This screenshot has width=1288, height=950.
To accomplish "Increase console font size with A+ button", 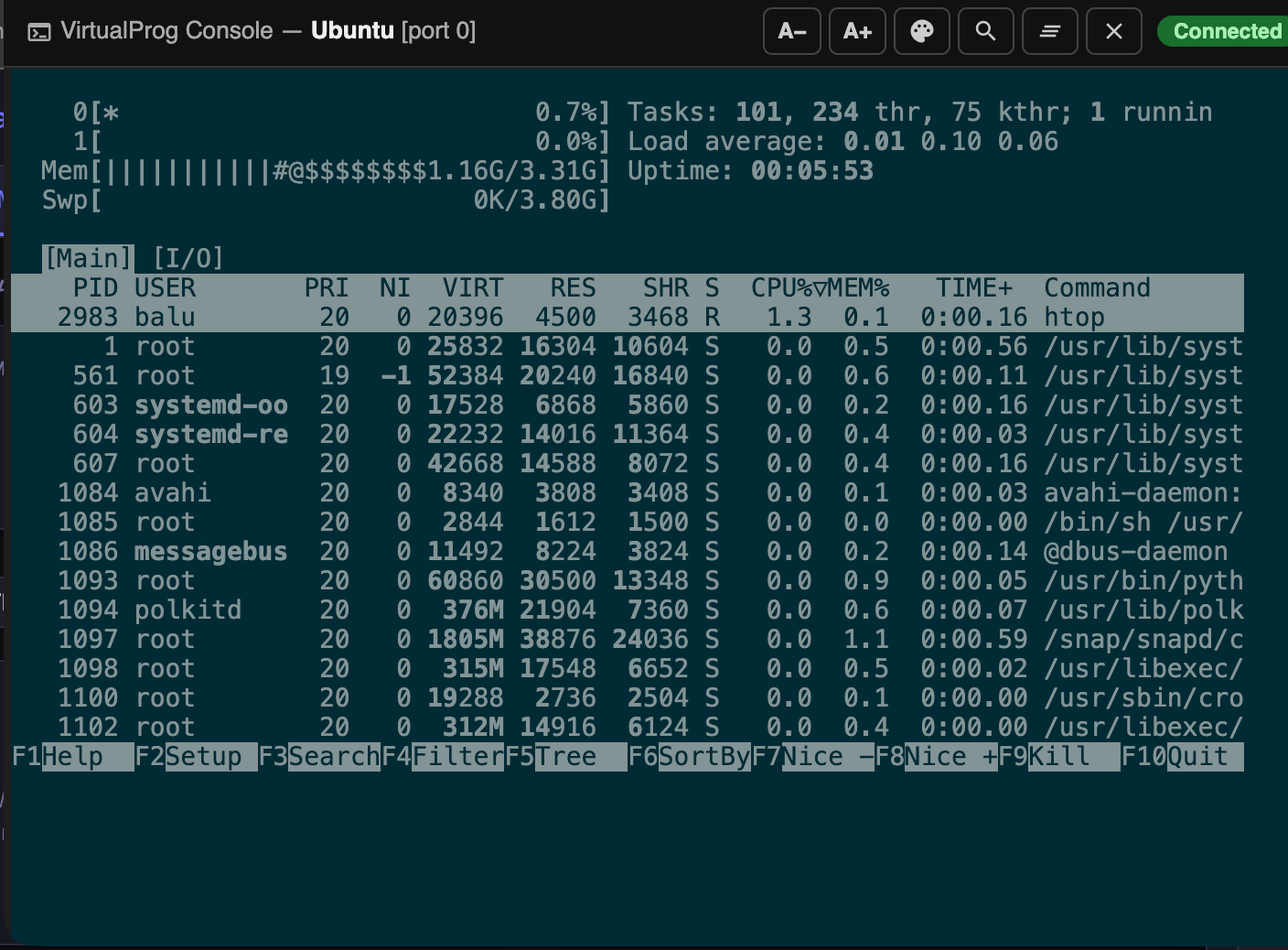I will click(857, 31).
